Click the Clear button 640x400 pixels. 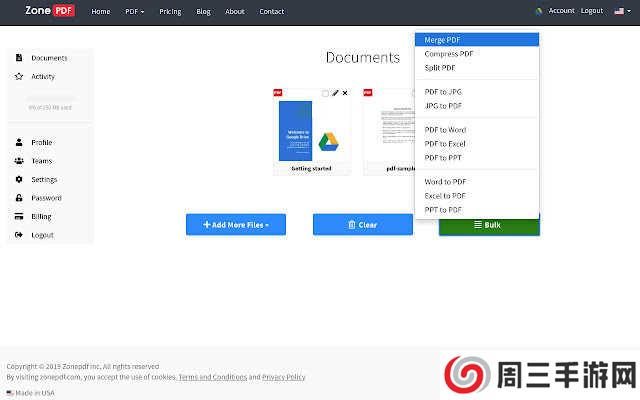pos(363,224)
